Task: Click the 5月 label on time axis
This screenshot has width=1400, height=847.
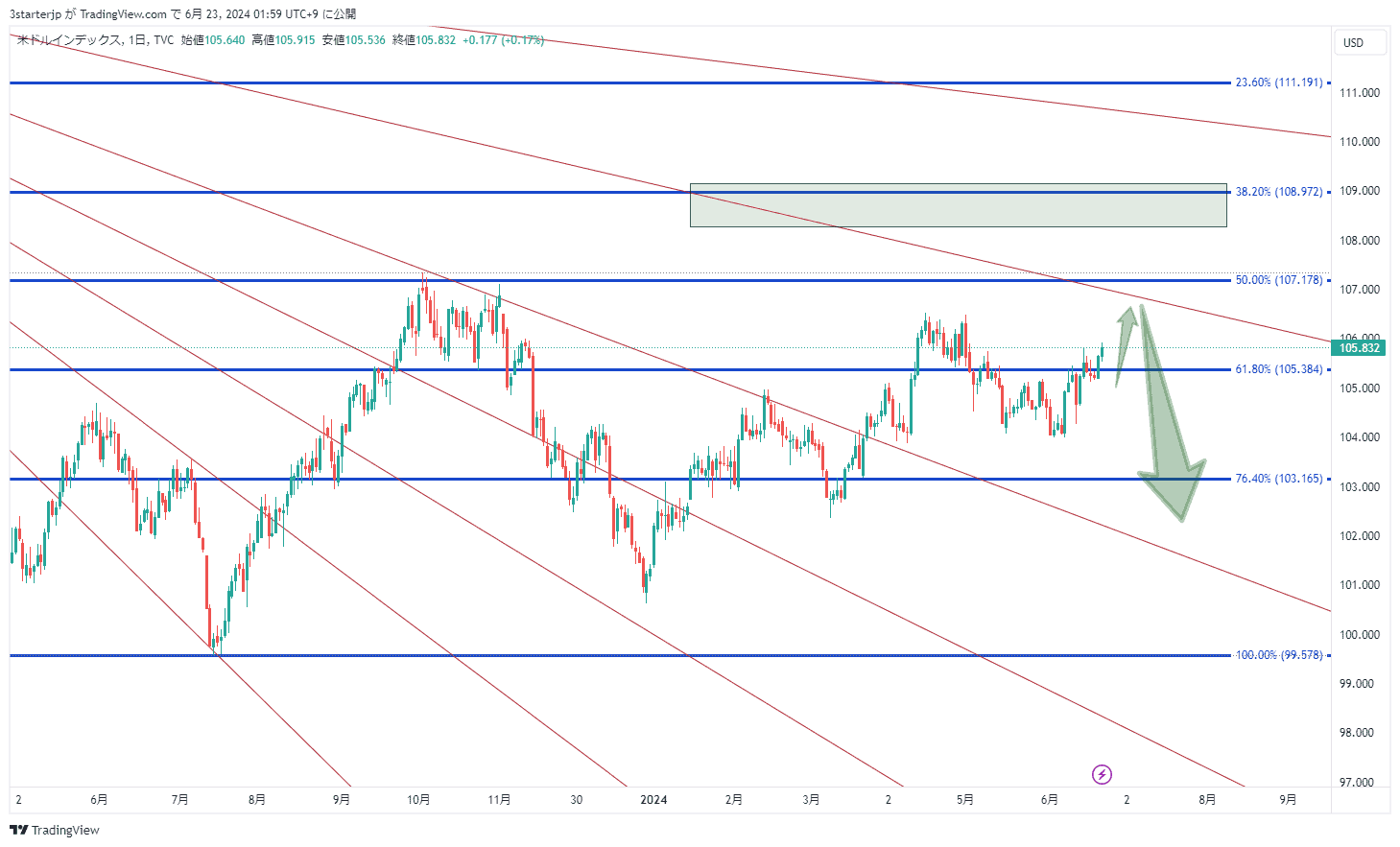Action: (x=965, y=800)
